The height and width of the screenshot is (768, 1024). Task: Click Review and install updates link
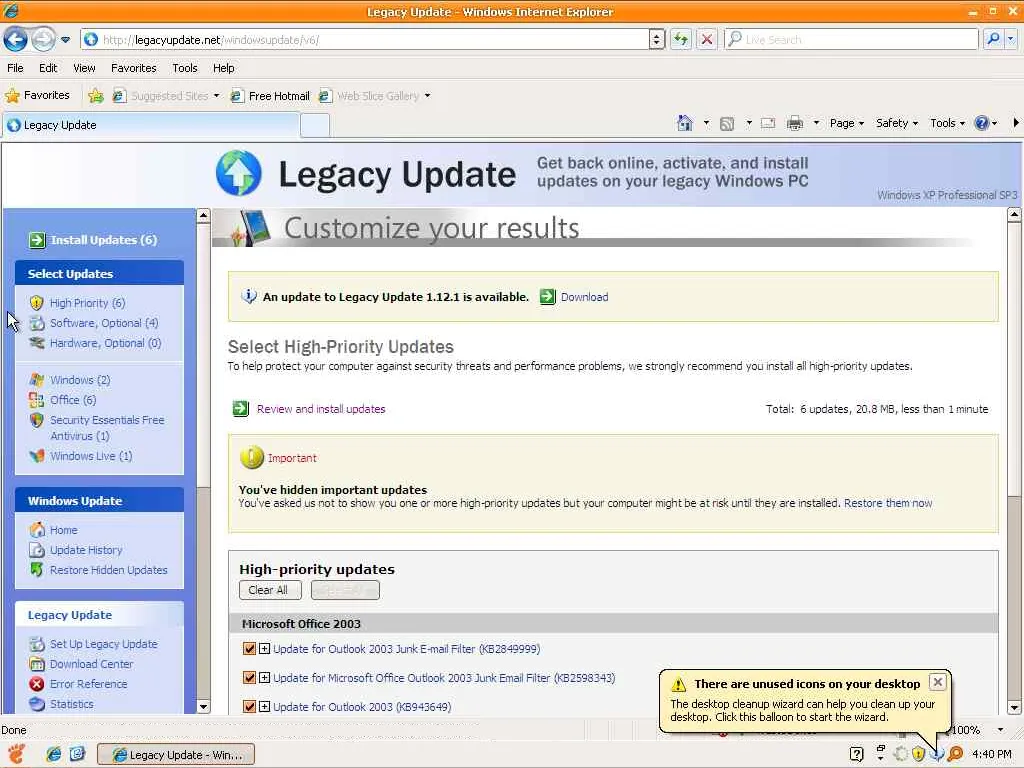click(x=321, y=409)
